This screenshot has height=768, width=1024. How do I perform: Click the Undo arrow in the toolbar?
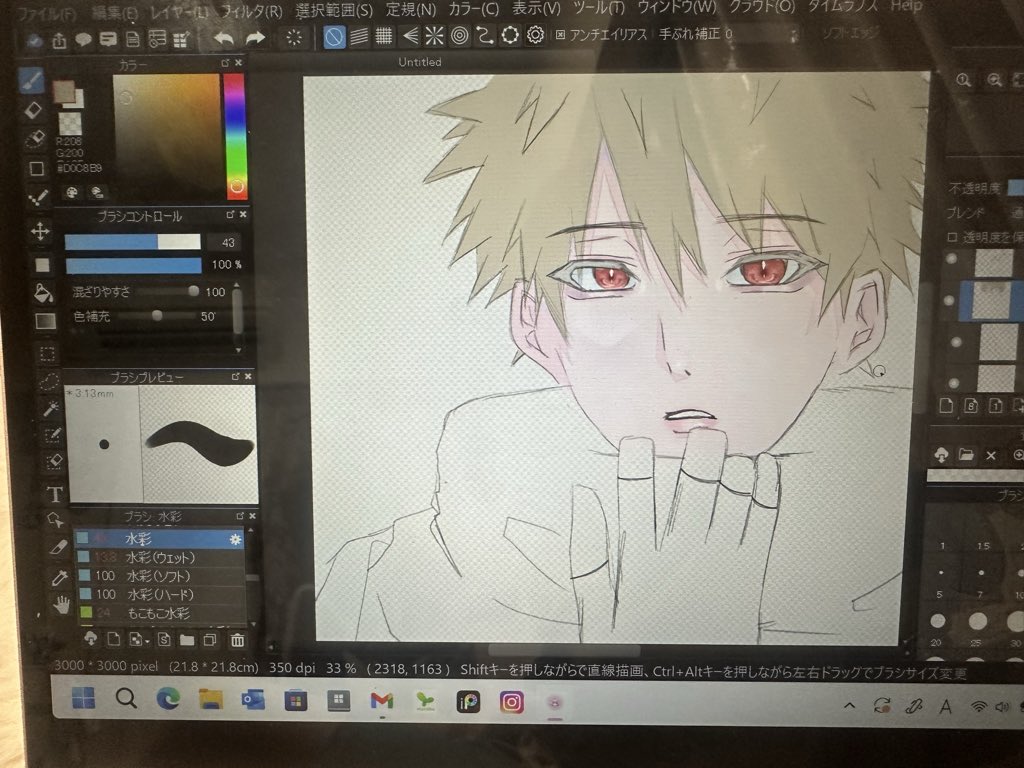click(x=224, y=39)
